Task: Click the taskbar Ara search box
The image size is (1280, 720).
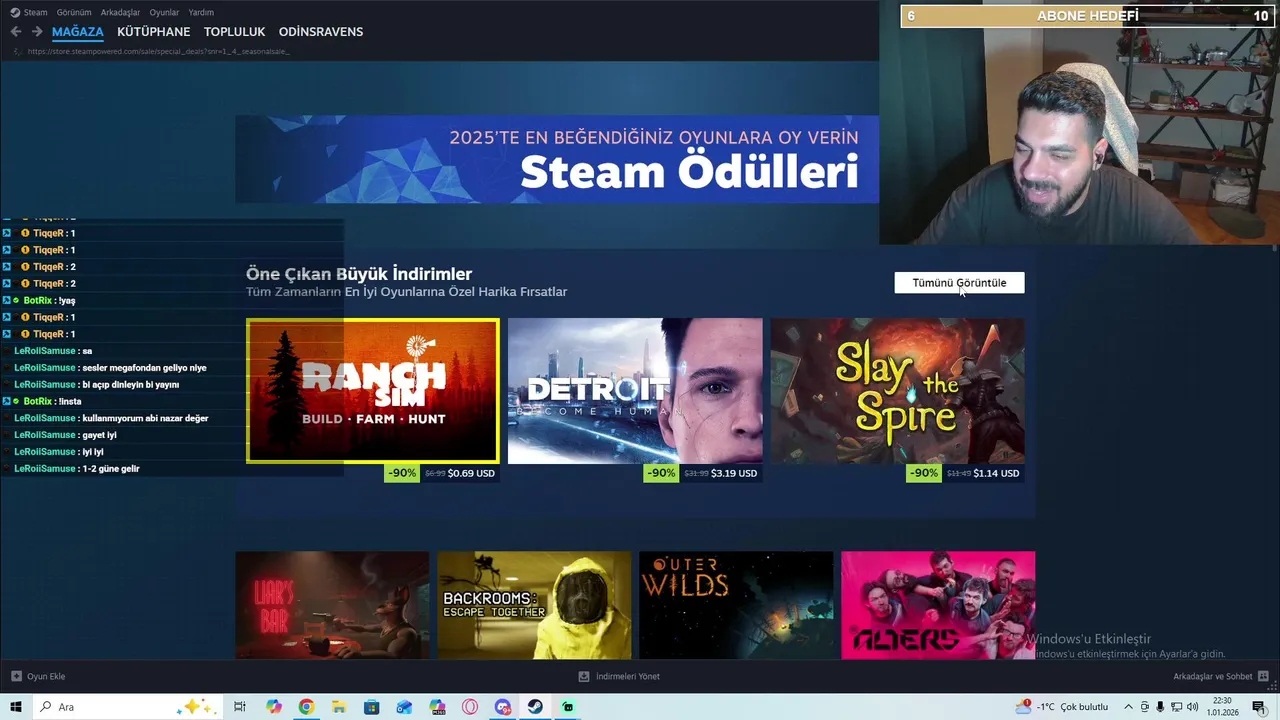Action: pyautogui.click(x=127, y=707)
